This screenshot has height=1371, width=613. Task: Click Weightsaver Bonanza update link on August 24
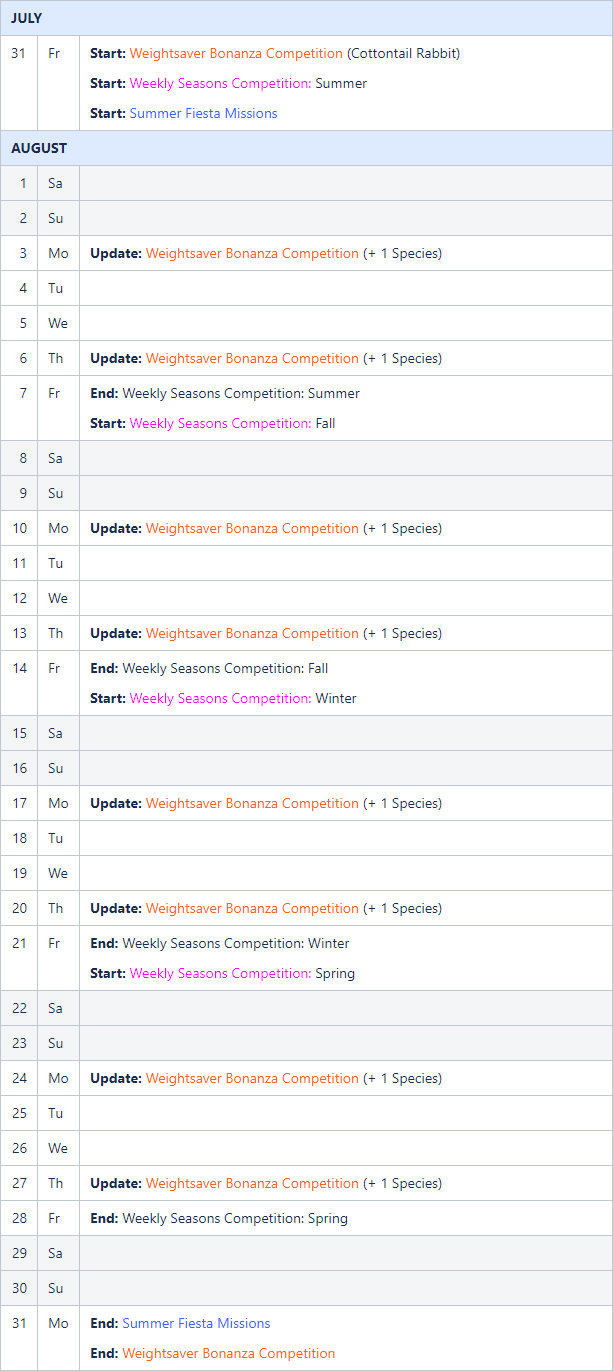[x=252, y=1078]
